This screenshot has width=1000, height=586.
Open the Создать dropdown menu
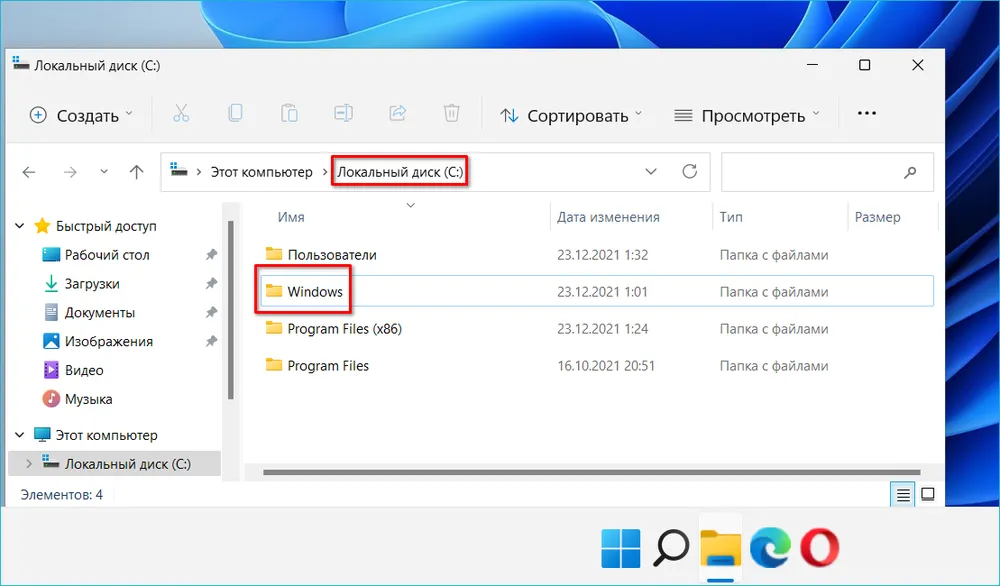click(81, 115)
